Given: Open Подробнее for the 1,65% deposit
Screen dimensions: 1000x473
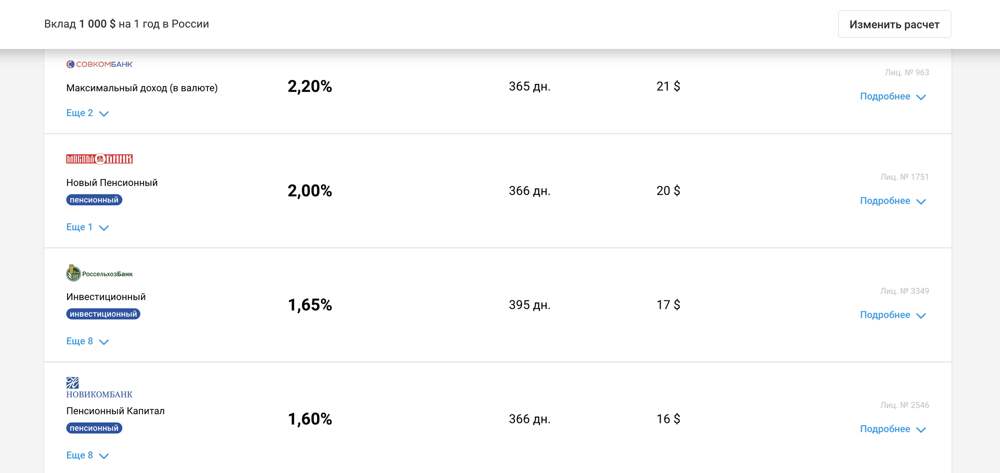Looking at the screenshot, I should pos(892,315).
